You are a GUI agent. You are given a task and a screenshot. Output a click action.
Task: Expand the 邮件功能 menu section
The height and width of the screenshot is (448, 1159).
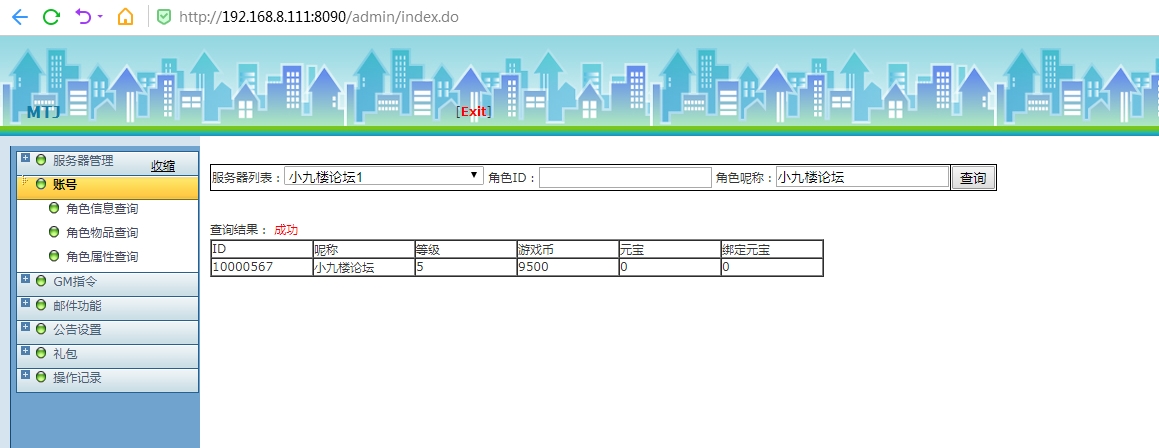26,304
